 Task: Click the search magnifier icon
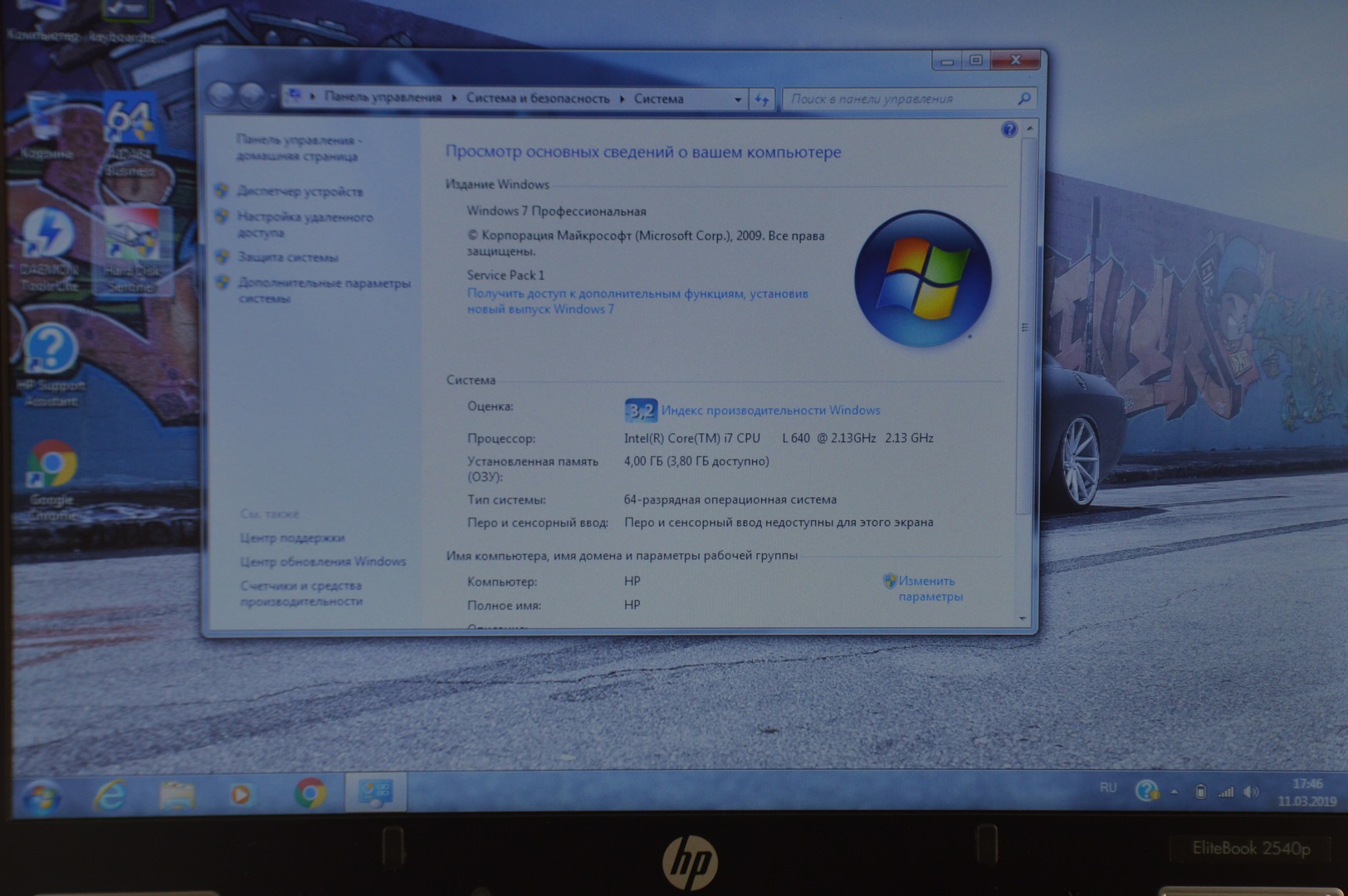point(1024,99)
